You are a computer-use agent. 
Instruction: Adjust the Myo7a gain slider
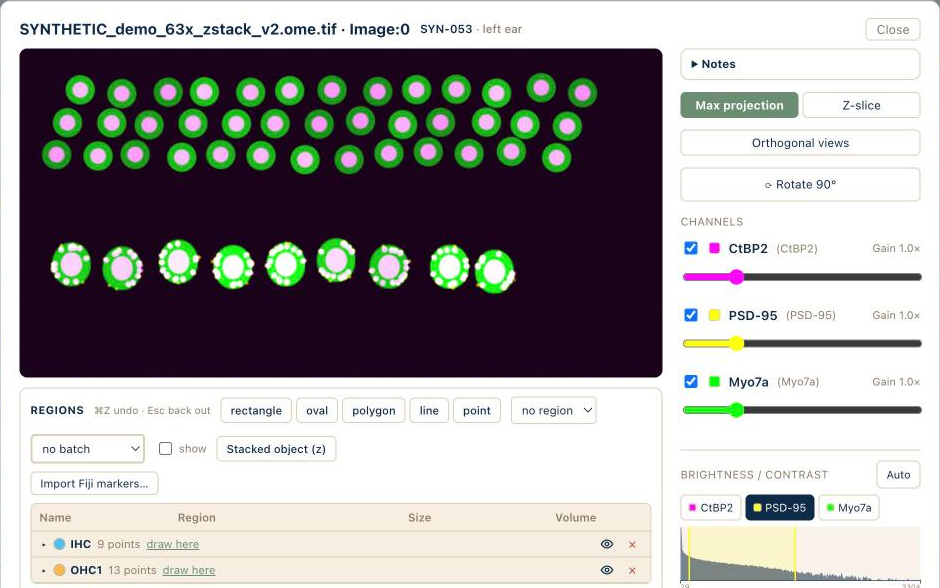click(x=802, y=410)
